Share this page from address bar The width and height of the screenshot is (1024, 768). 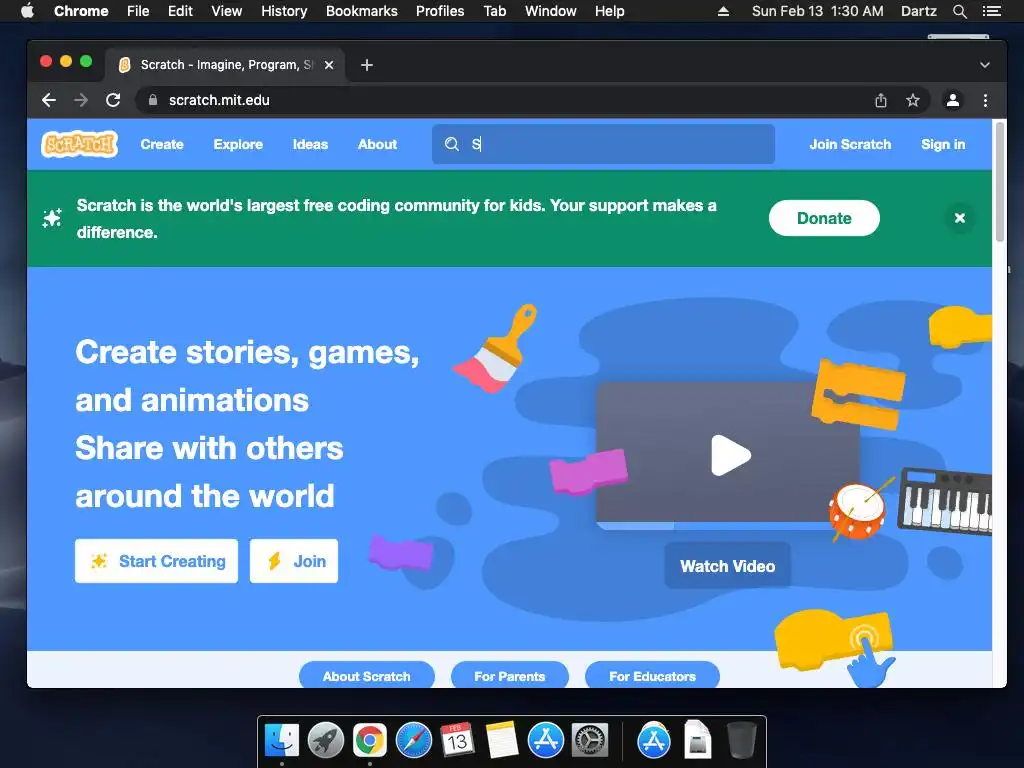pos(880,100)
